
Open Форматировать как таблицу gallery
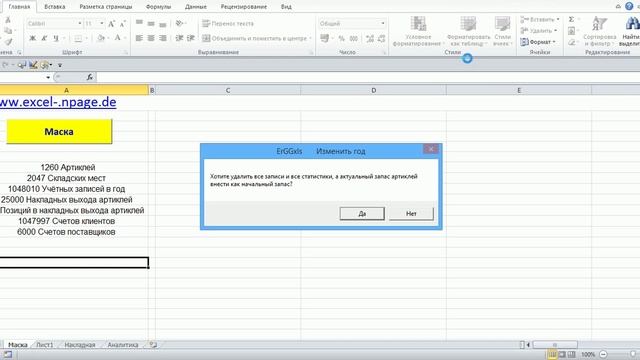pos(469,31)
